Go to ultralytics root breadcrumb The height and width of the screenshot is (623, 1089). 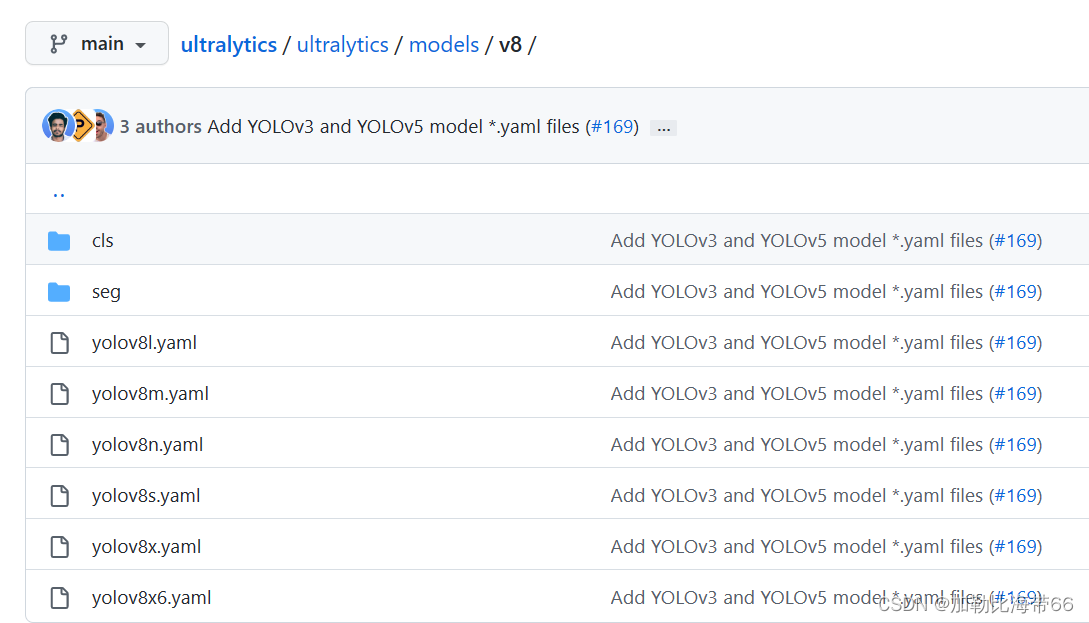228,45
